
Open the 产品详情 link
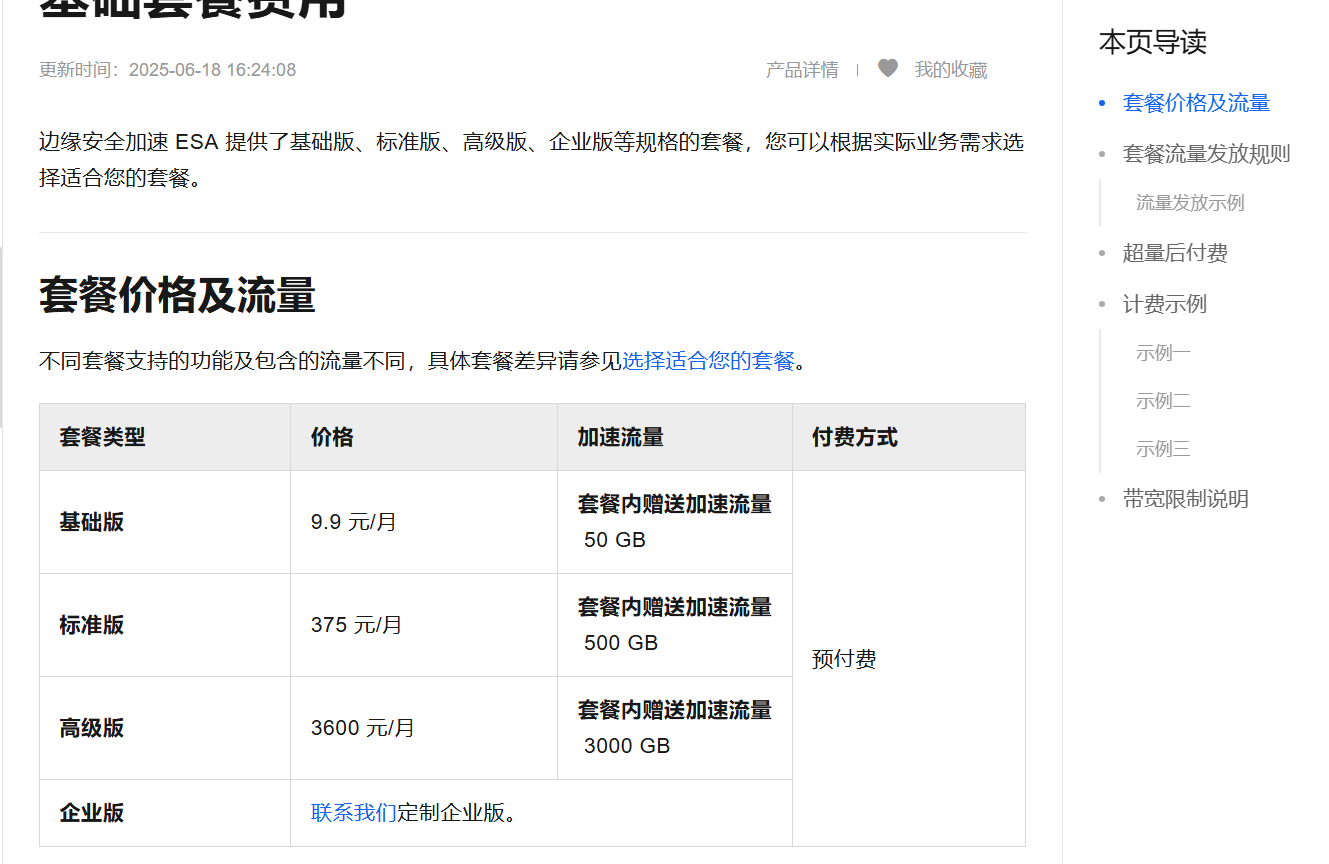click(801, 70)
